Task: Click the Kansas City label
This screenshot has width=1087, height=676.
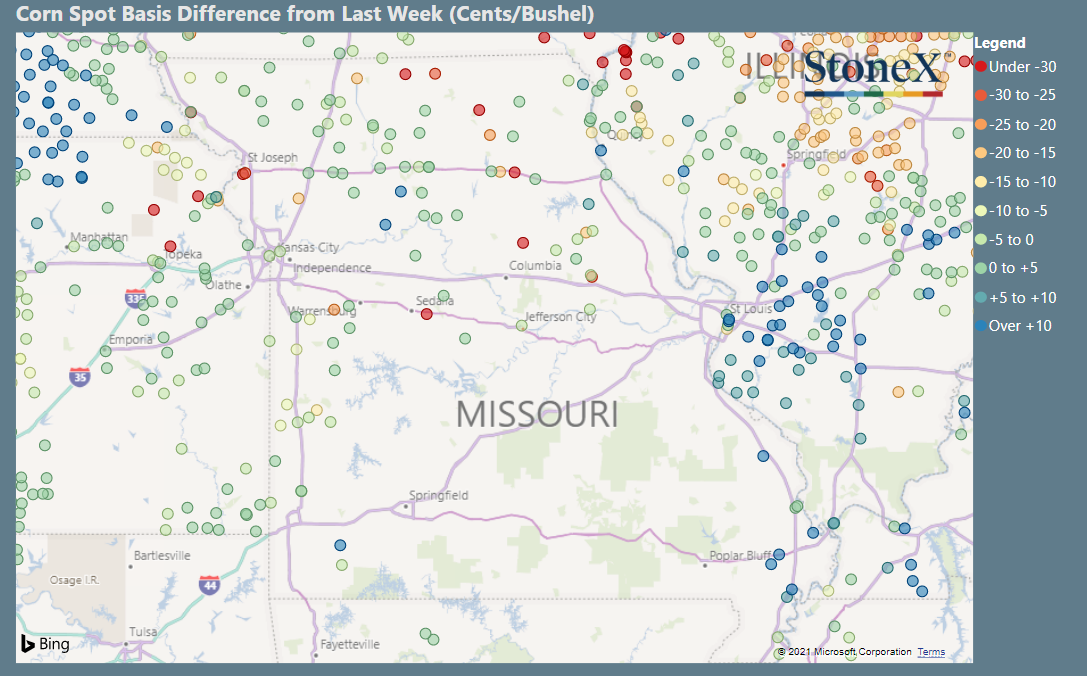Action: click(x=310, y=248)
